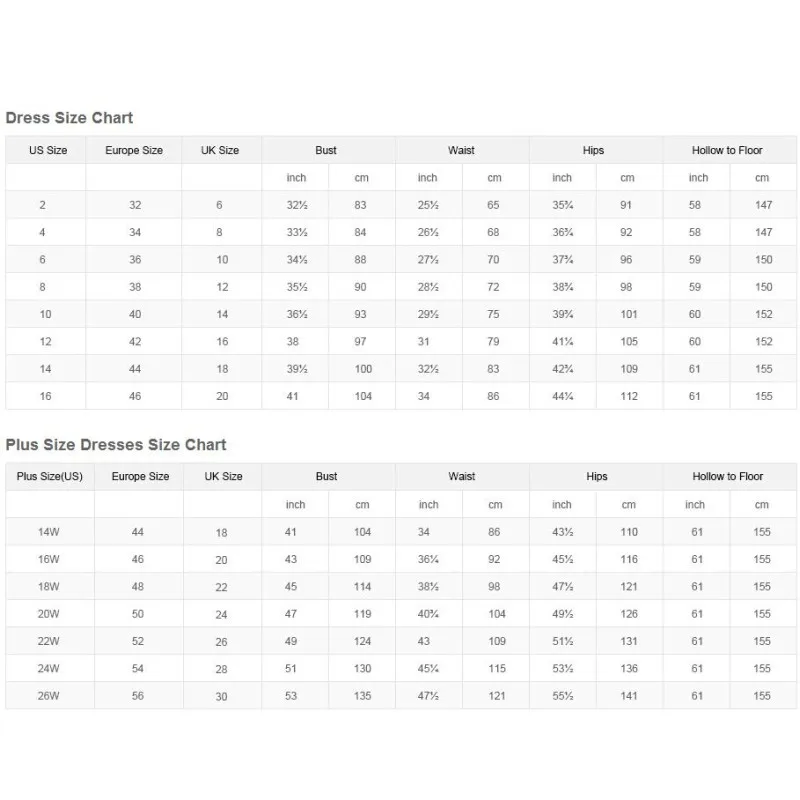Screen dimensions: 800x800
Task: Click the Plus Size Dresses Size Chart heading
Action: [x=116, y=444]
